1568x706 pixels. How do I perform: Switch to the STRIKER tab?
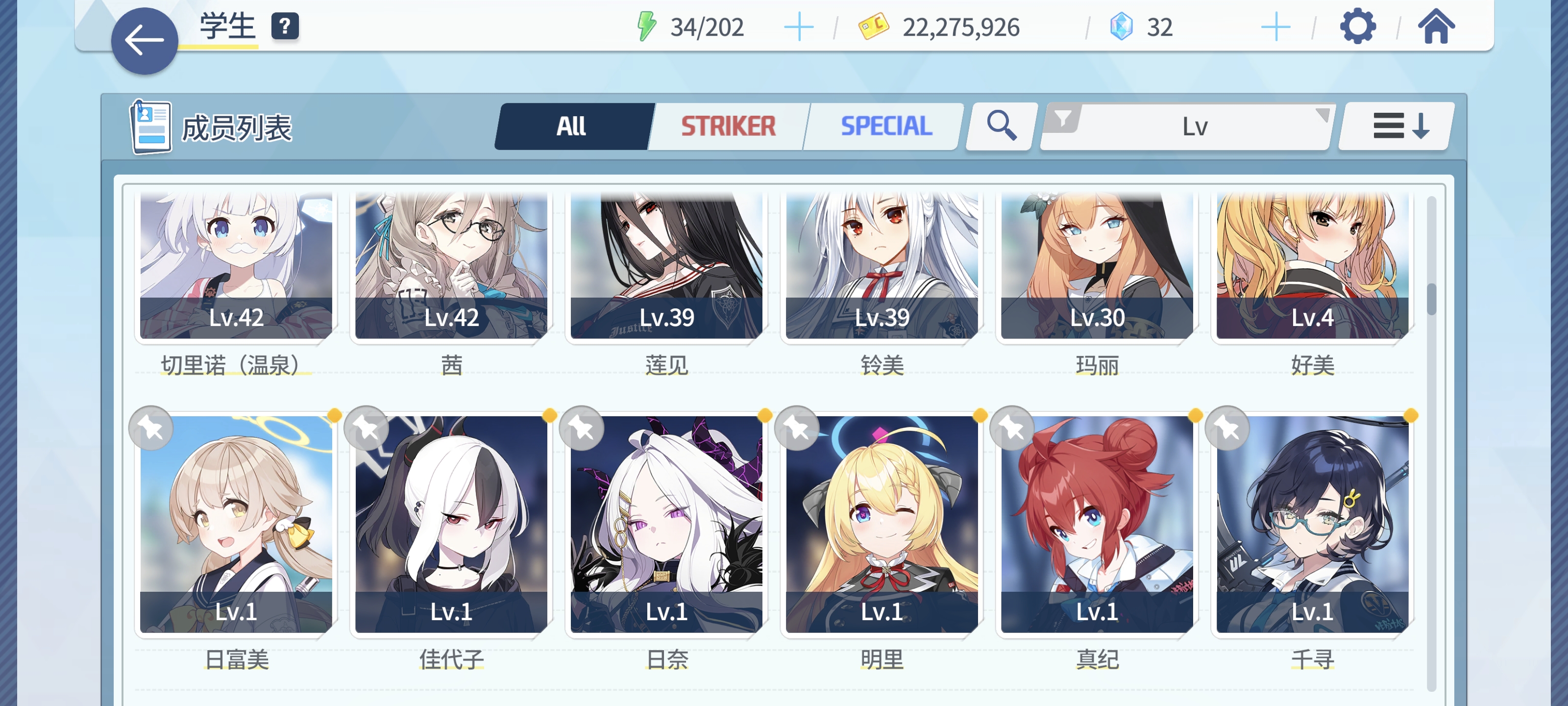click(x=728, y=126)
